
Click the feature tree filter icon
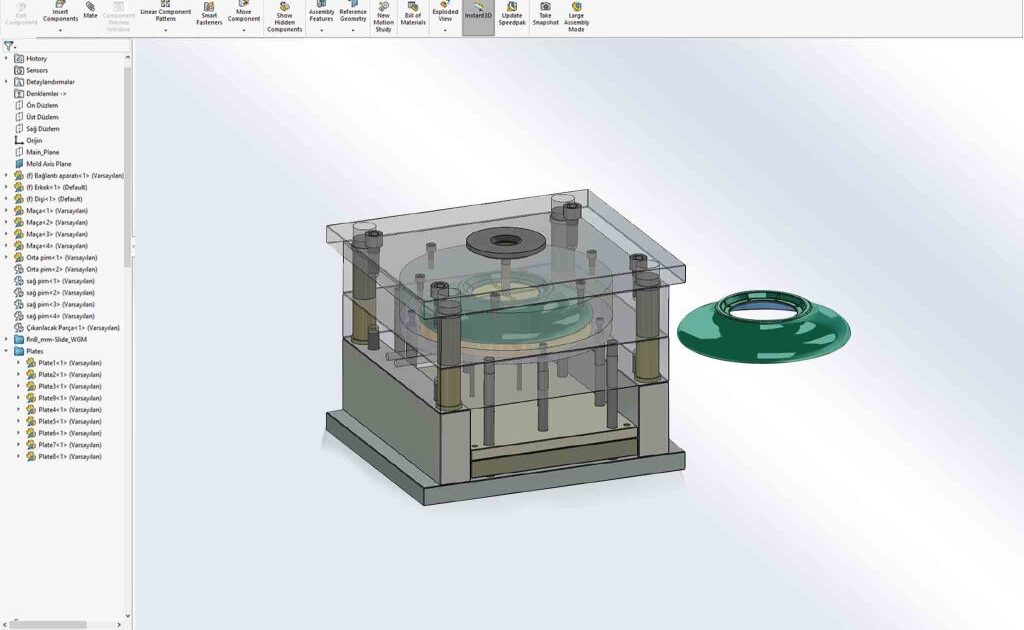pyautogui.click(x=9, y=45)
